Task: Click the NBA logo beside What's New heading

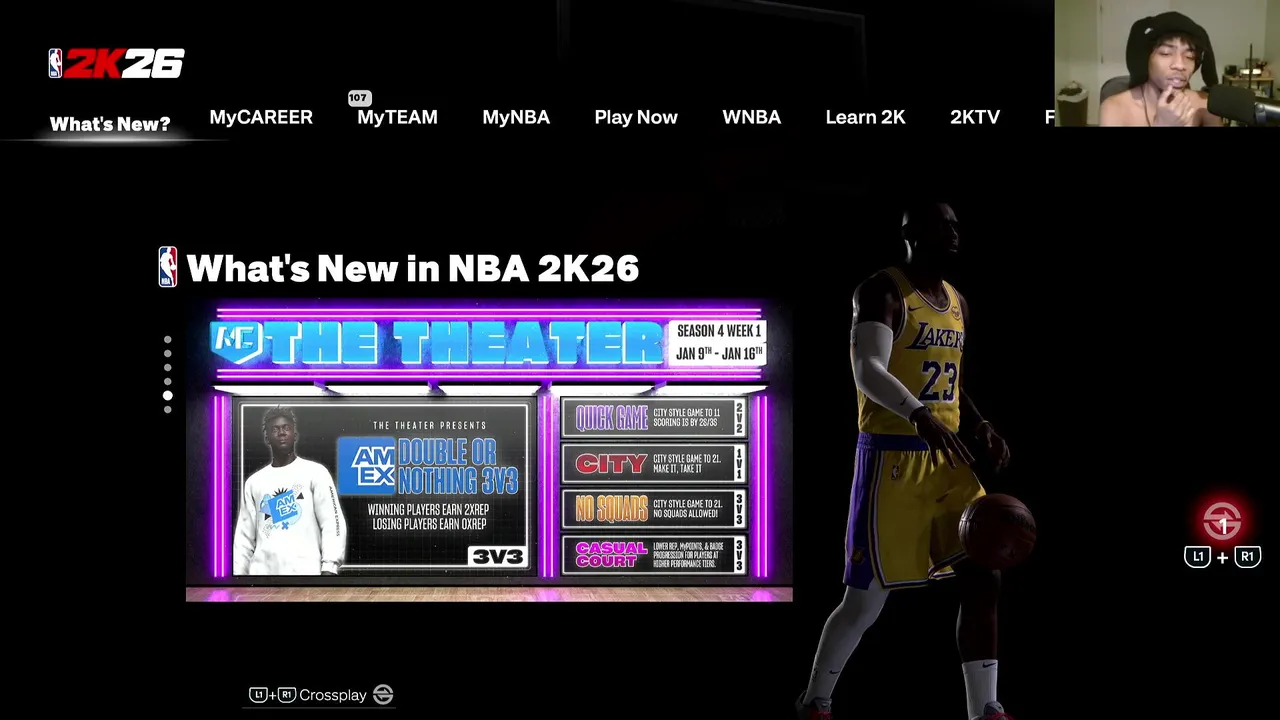Action: (168, 267)
